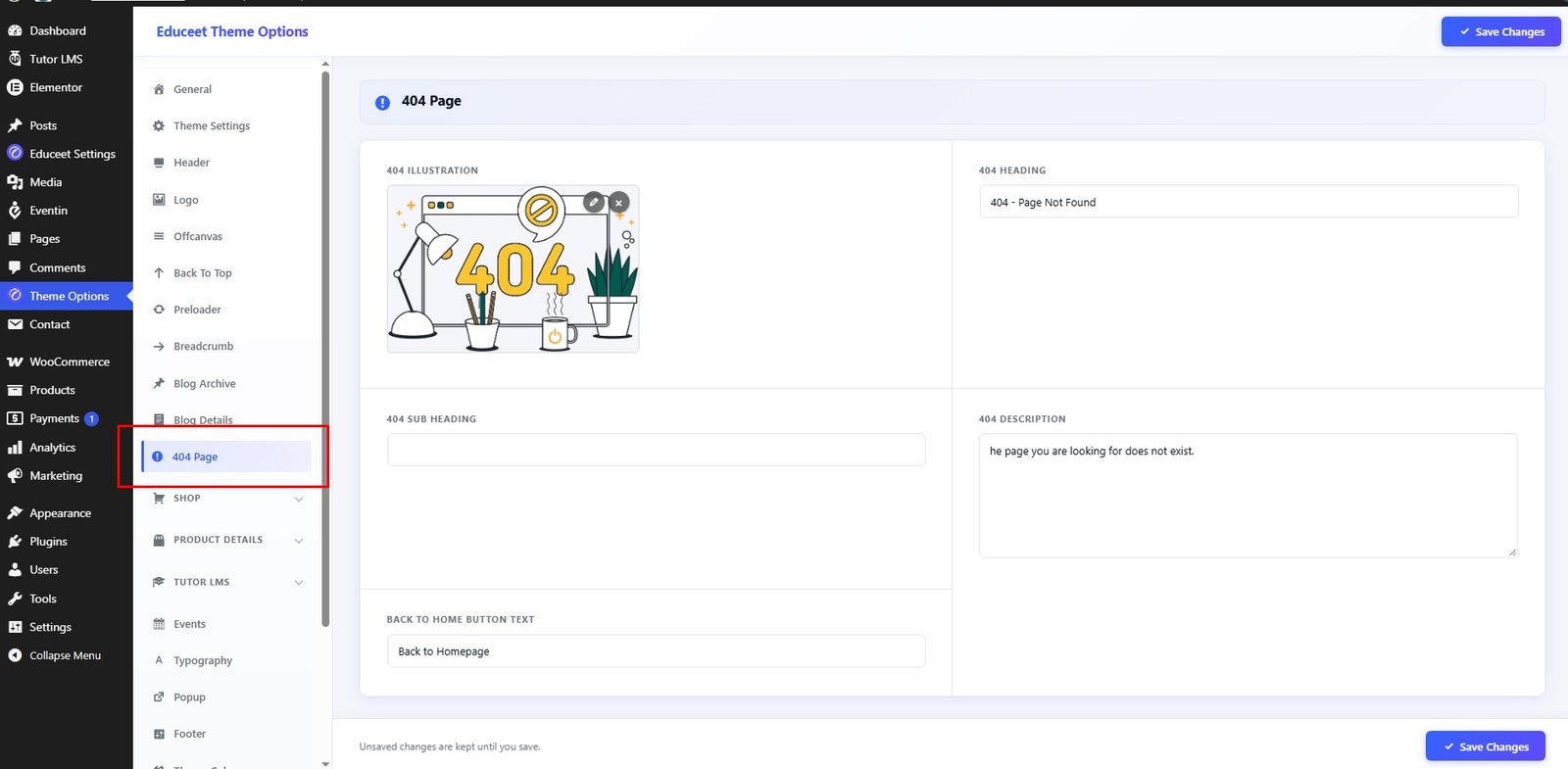
Task: Click the WooCommerce icon
Action: point(15,361)
